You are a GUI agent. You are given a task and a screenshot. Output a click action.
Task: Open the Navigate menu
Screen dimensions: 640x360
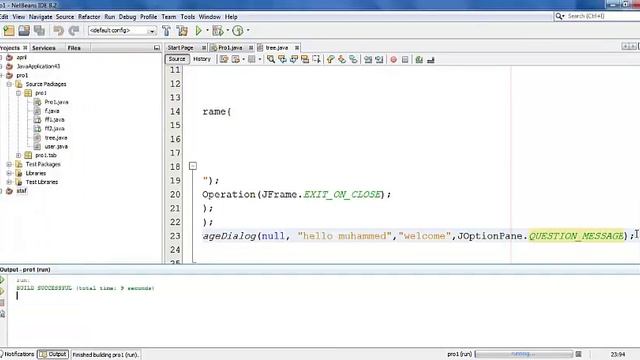40,17
